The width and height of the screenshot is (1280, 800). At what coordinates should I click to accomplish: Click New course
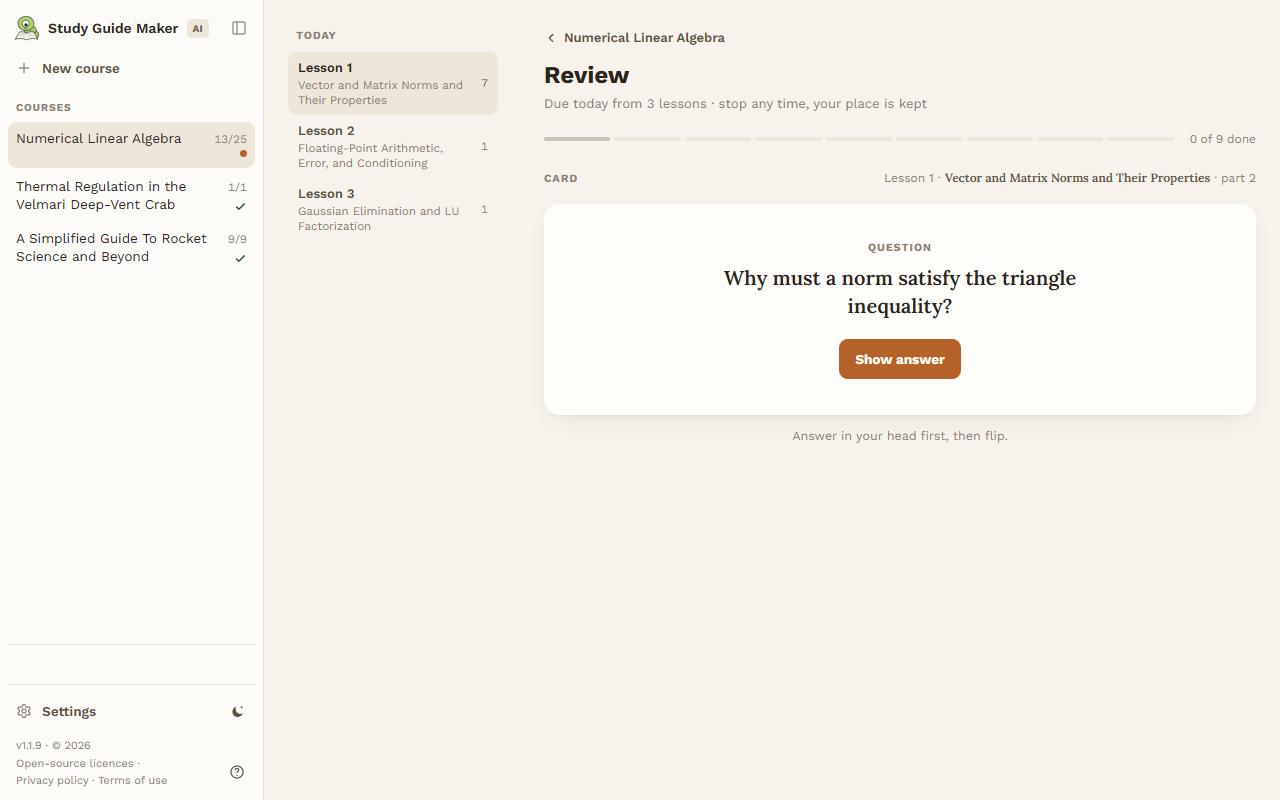(x=81, y=68)
